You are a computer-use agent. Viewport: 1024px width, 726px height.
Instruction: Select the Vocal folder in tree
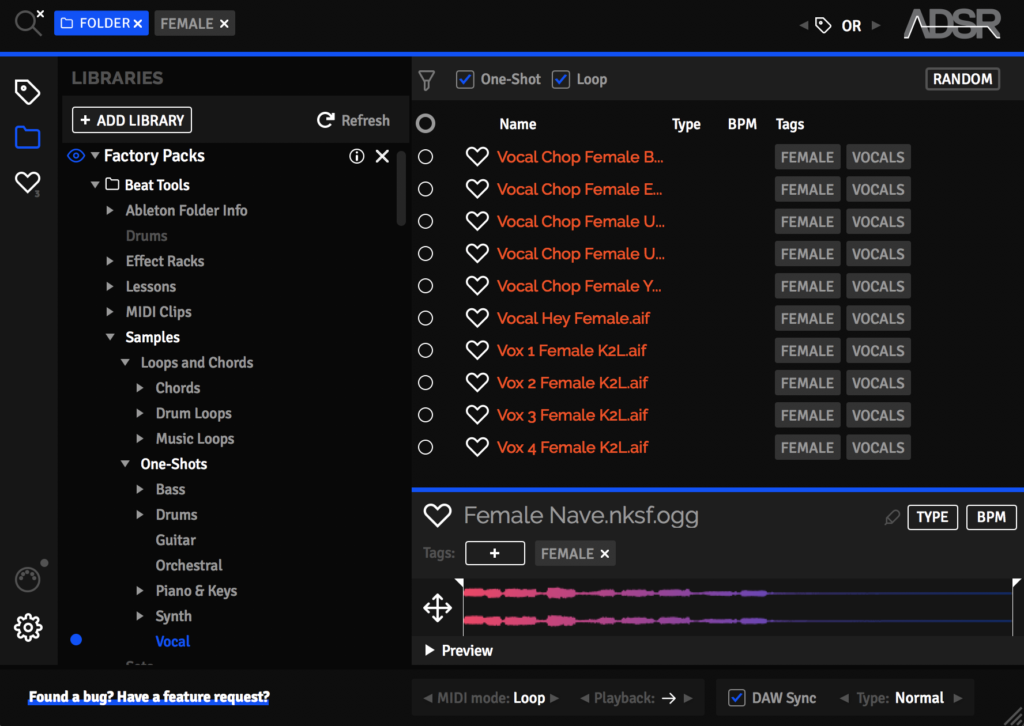(x=172, y=641)
